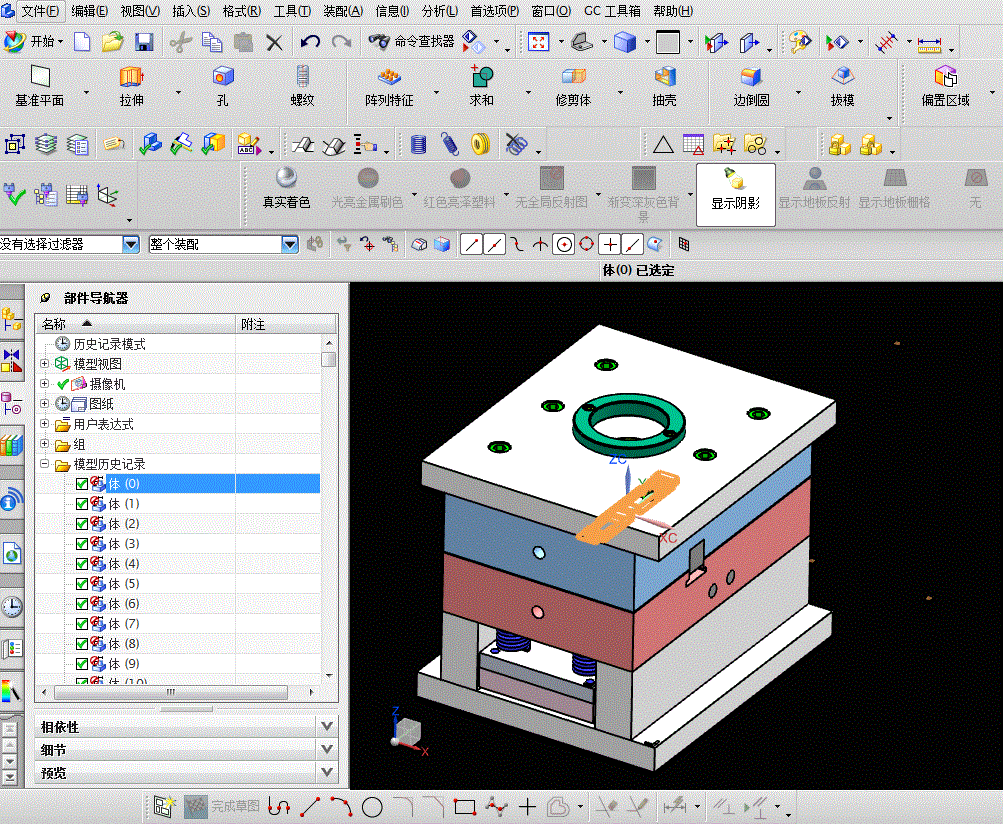Toggle the checkbox next to 体 (3)
Image resolution: width=1003 pixels, height=824 pixels.
(82, 544)
